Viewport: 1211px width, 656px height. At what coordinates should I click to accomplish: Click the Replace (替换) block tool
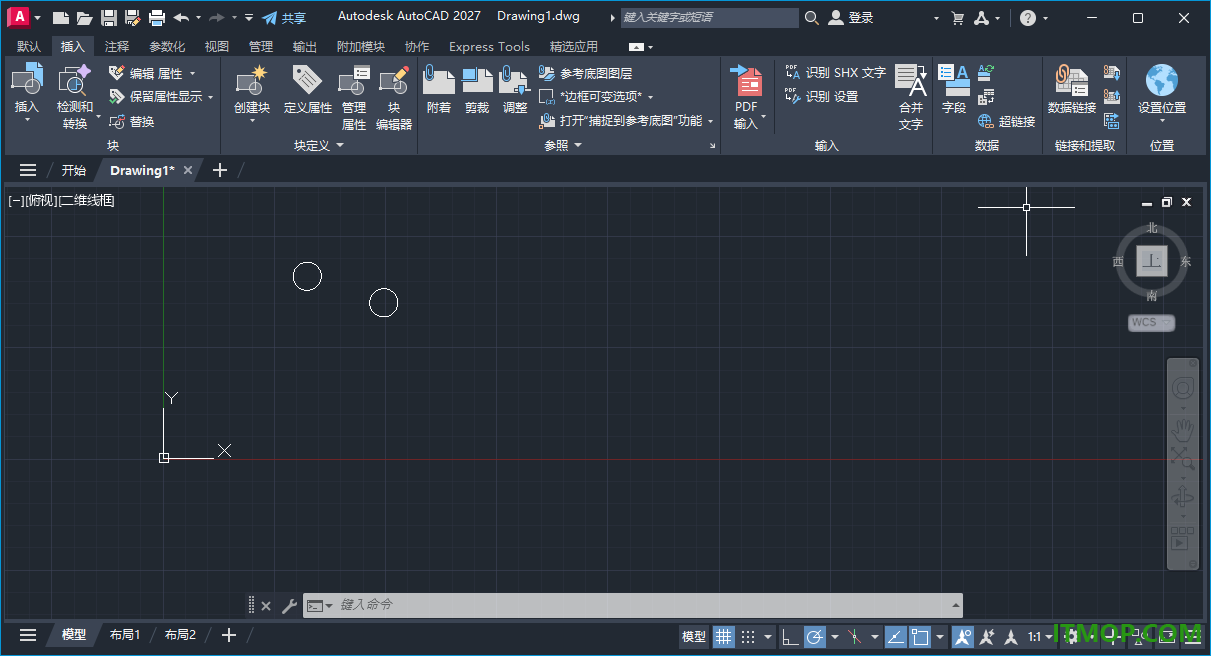132,122
